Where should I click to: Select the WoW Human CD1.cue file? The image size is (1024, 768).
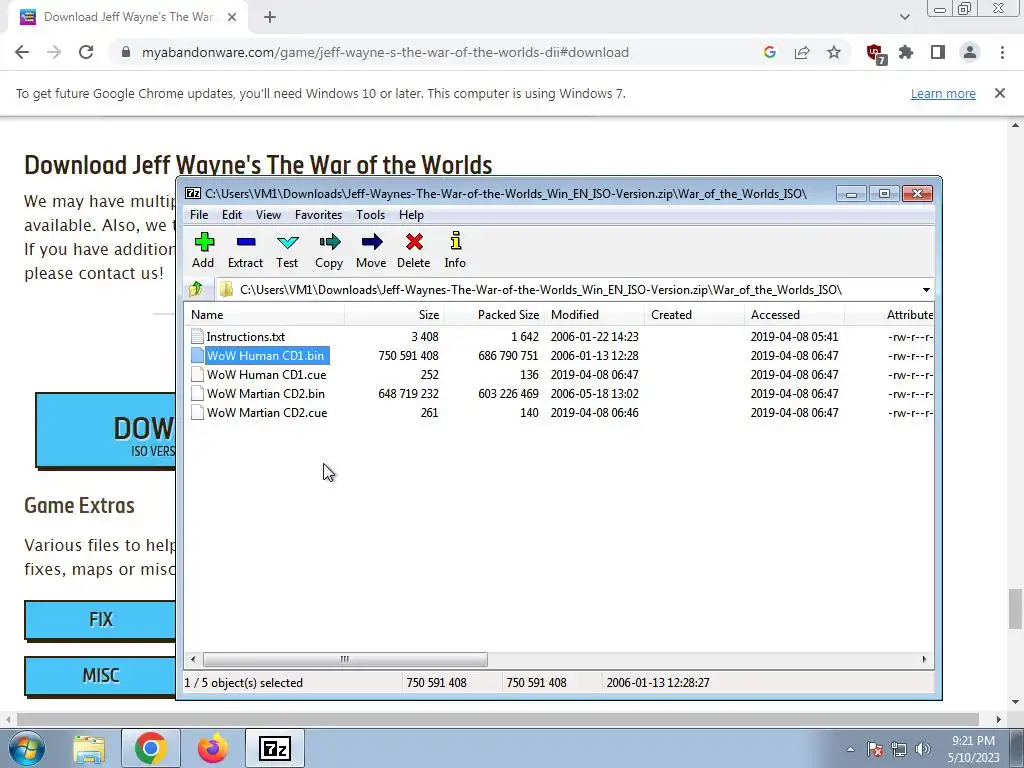266,375
